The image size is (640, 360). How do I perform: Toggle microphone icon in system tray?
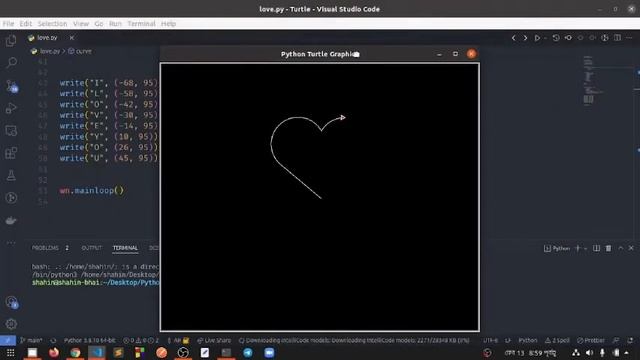(602, 353)
